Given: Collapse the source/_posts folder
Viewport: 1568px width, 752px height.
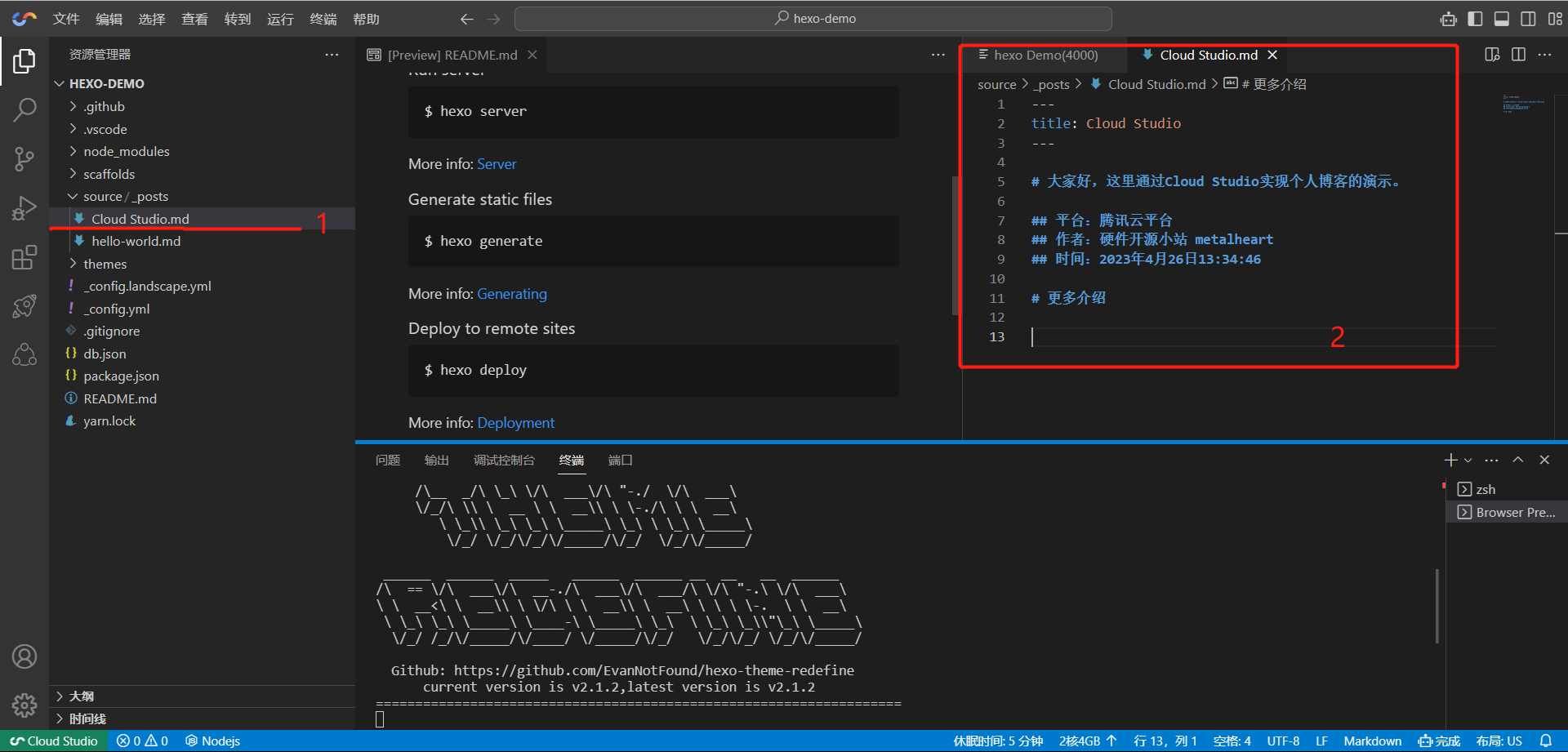Looking at the screenshot, I should pyautogui.click(x=73, y=196).
